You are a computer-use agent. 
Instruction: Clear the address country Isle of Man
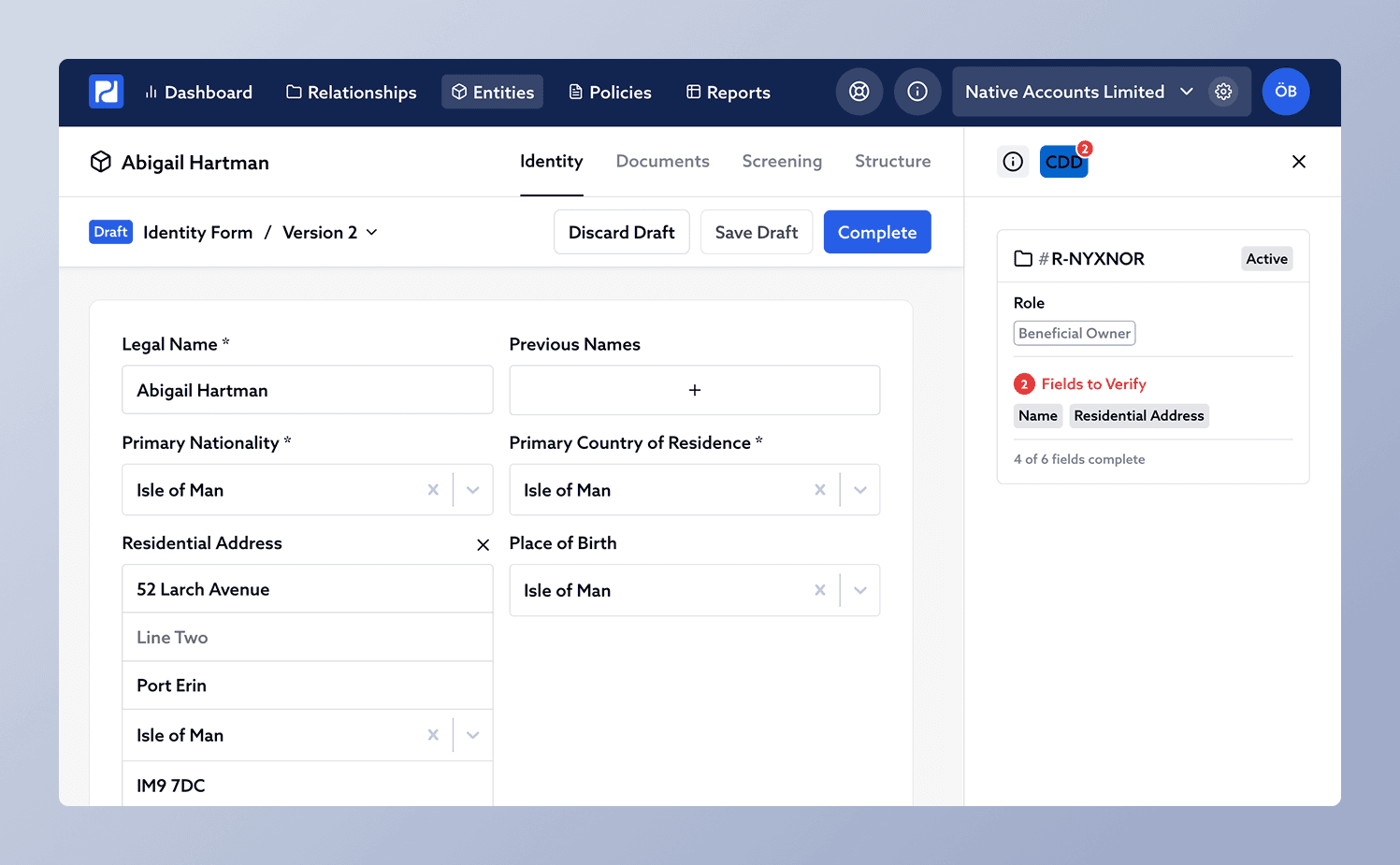point(433,735)
